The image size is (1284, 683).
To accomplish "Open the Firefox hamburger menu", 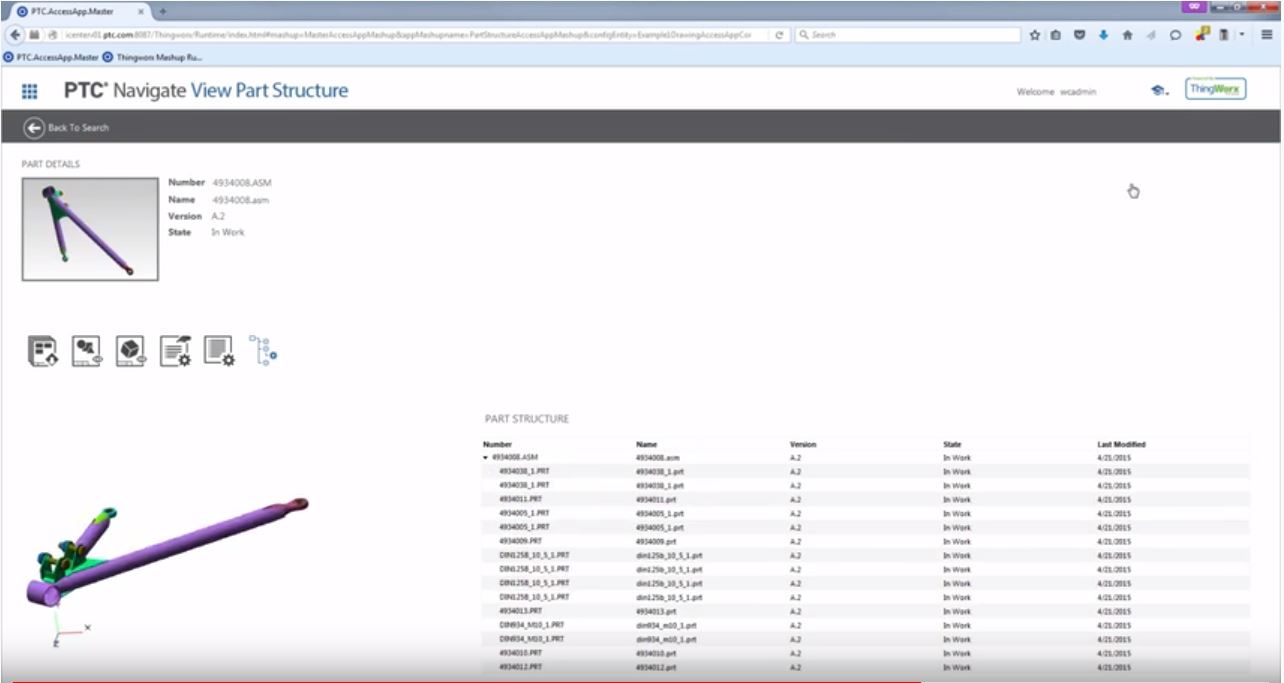I will click(1266, 35).
